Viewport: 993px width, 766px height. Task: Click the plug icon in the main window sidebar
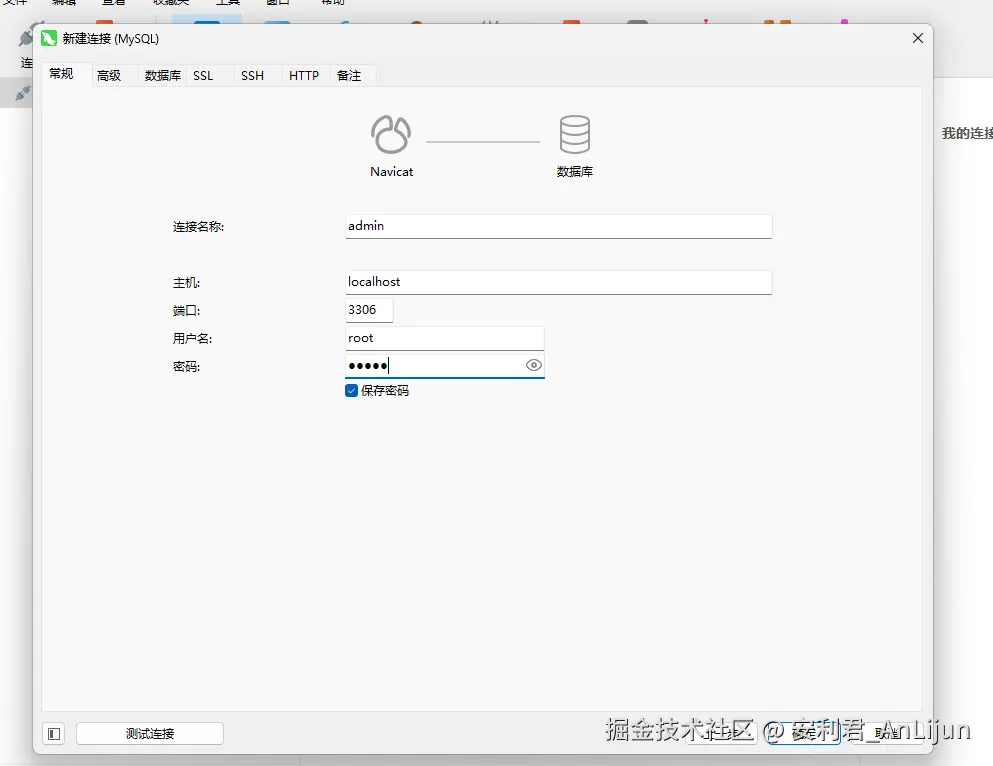coord(23,94)
